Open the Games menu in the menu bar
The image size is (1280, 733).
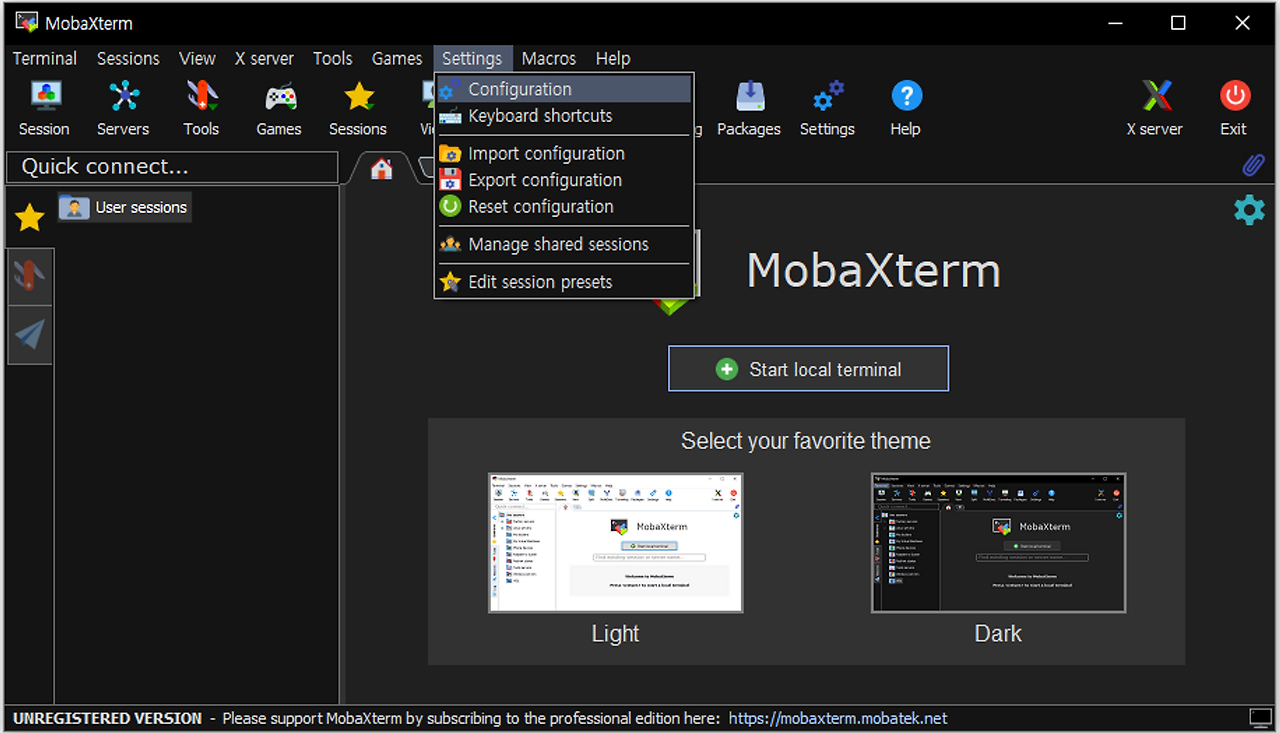tap(397, 59)
